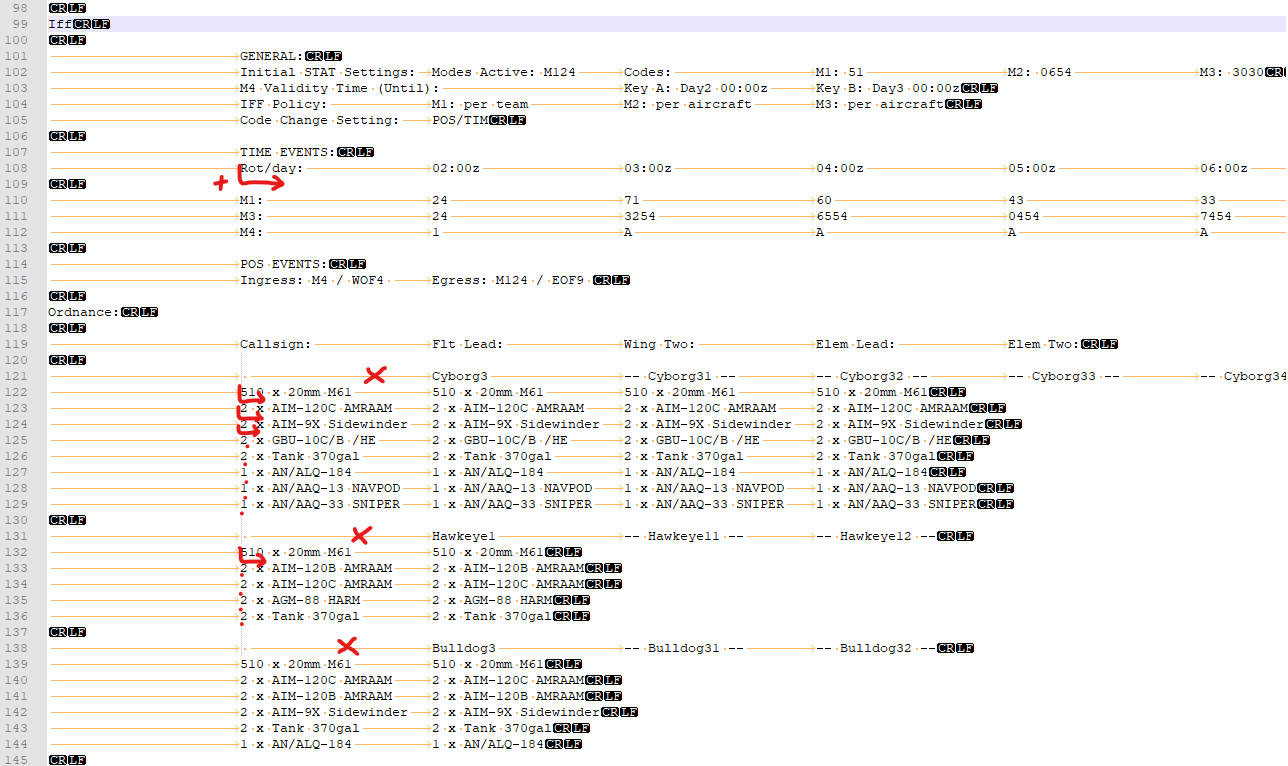
Task: Click line number 121 in the gutter
Action: click(16, 376)
